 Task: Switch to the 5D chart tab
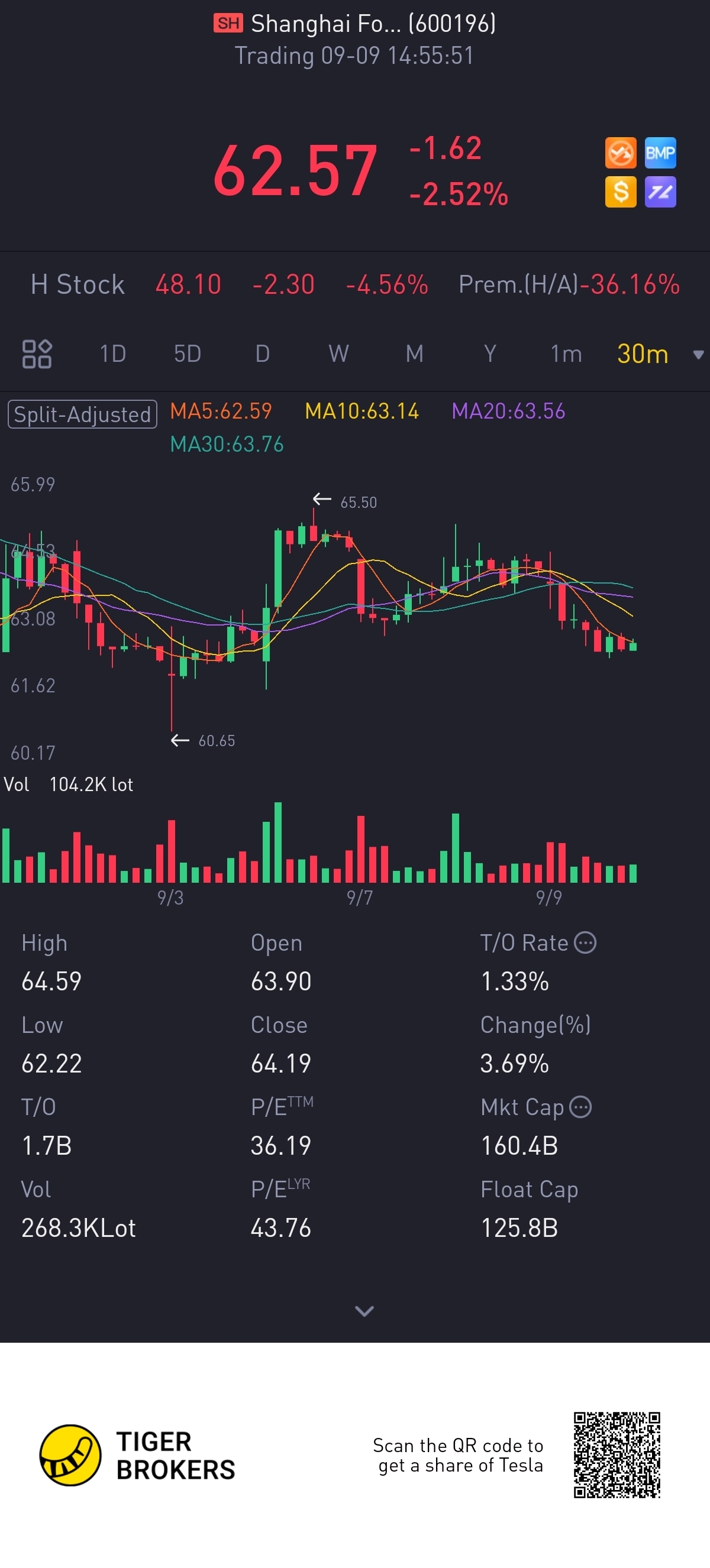tap(187, 354)
